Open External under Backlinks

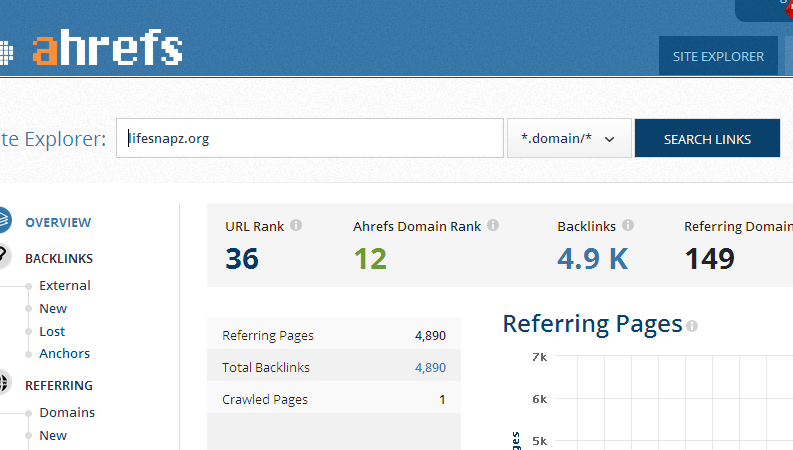65,285
